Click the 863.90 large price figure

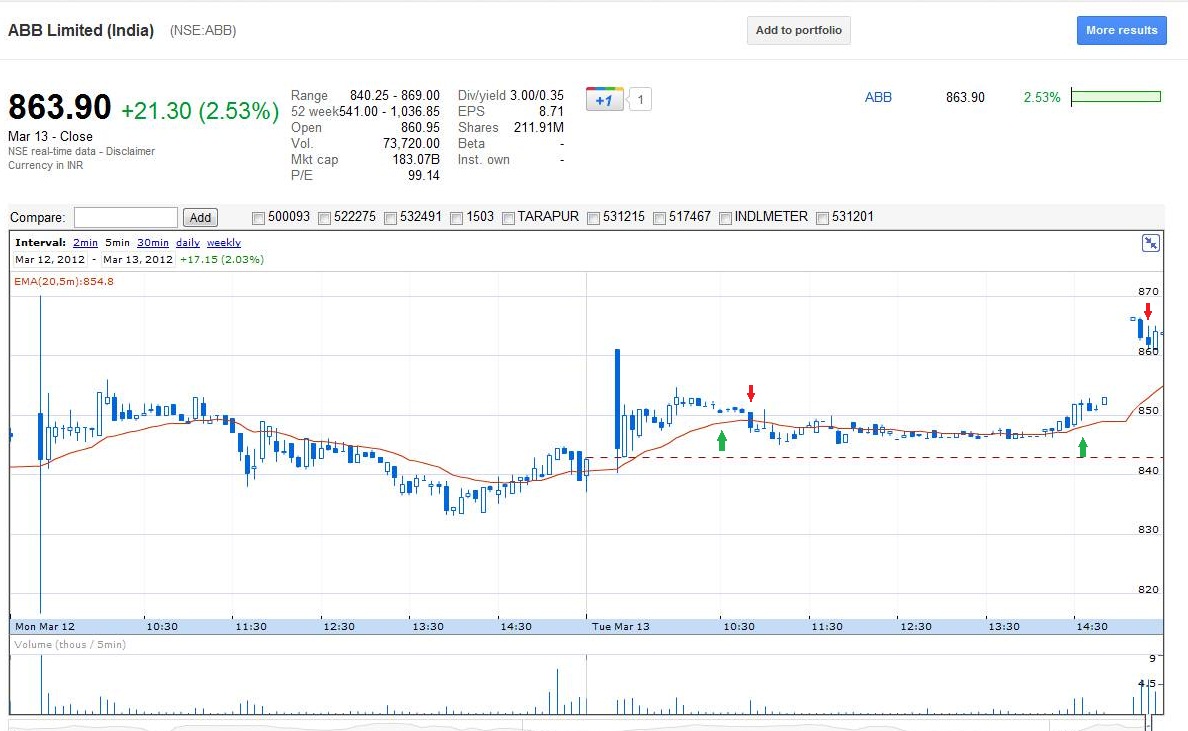[60, 107]
